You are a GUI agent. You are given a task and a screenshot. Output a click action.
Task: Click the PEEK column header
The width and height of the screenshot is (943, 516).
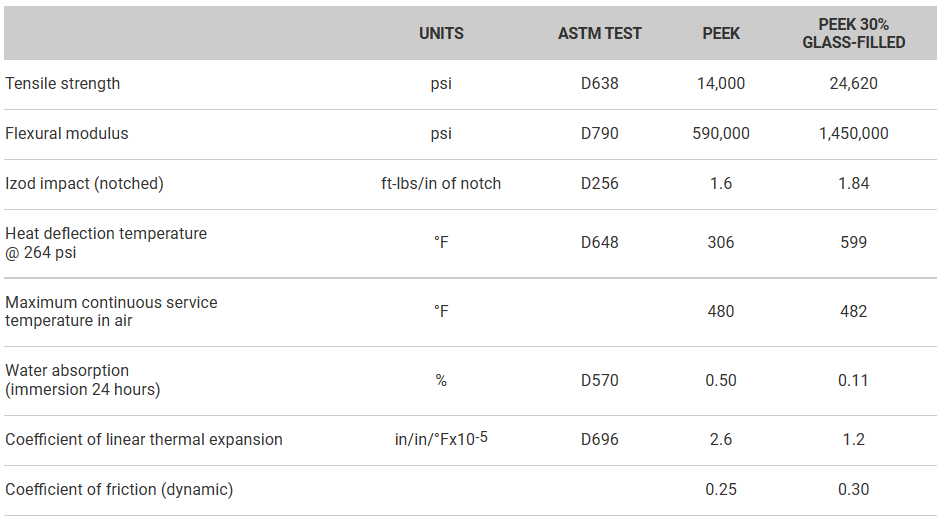click(x=721, y=33)
